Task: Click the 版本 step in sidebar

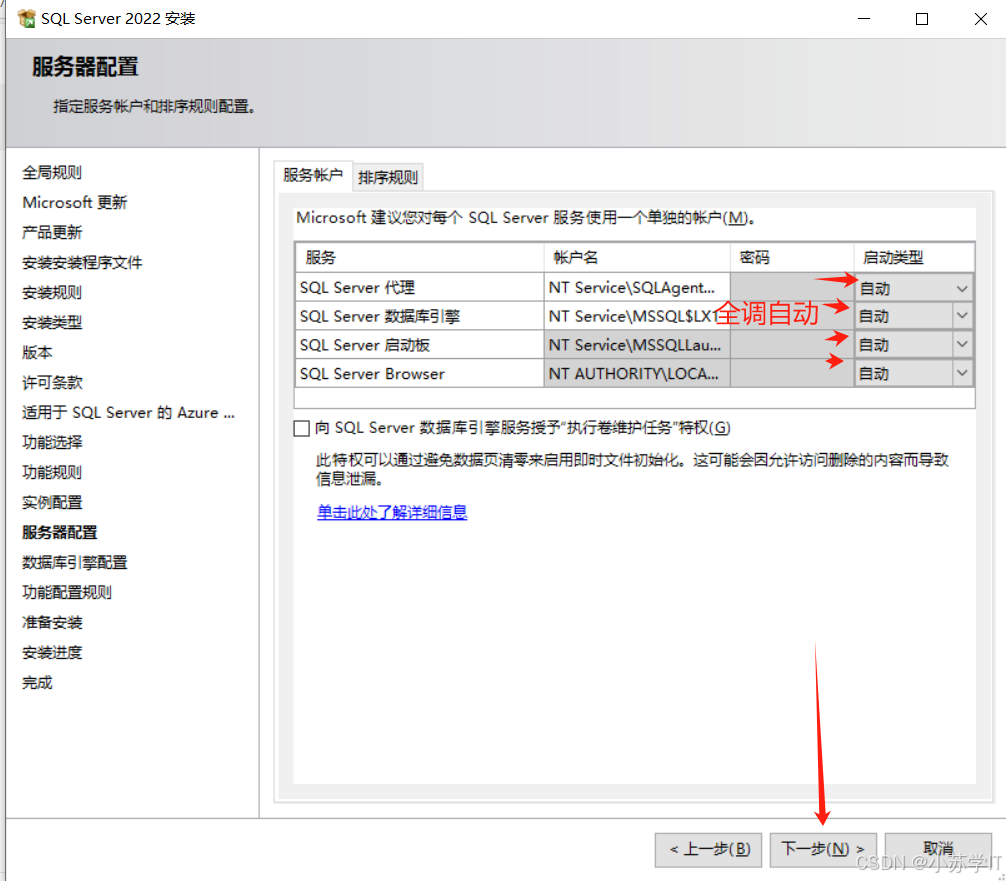Action: pyautogui.click(x=37, y=352)
